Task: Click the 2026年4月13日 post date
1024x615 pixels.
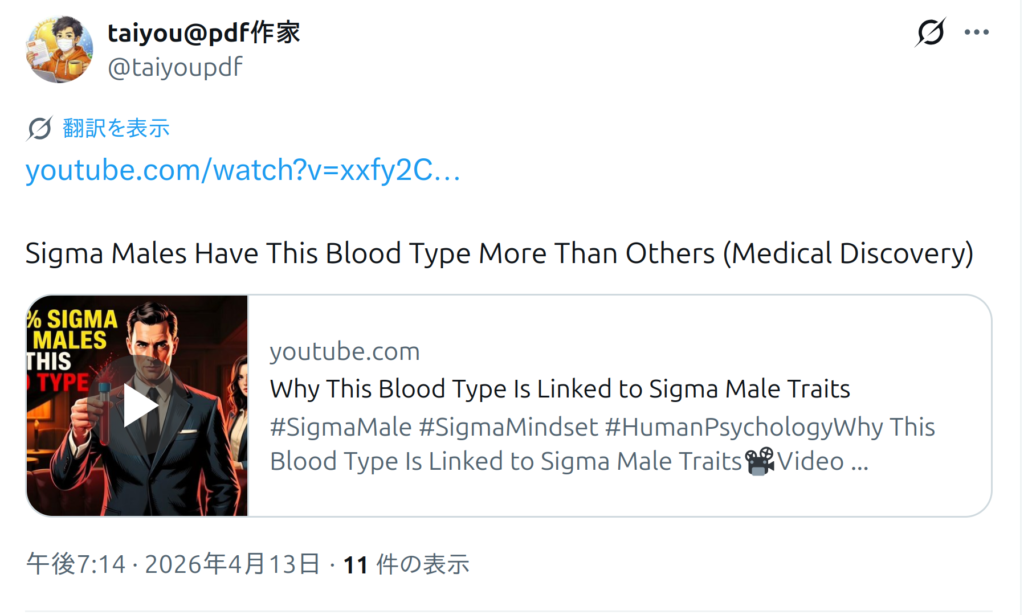Action: pos(233,565)
